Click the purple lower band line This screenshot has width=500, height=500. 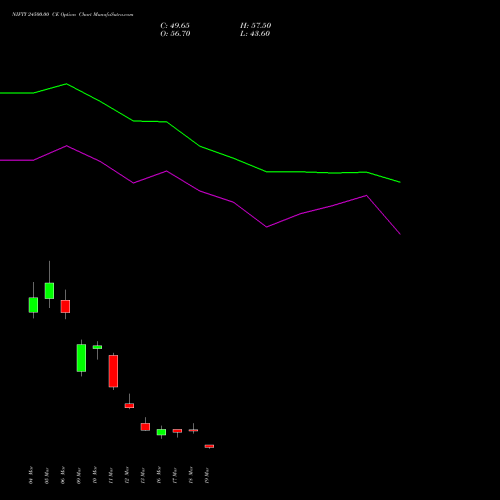pyautogui.click(x=200, y=191)
